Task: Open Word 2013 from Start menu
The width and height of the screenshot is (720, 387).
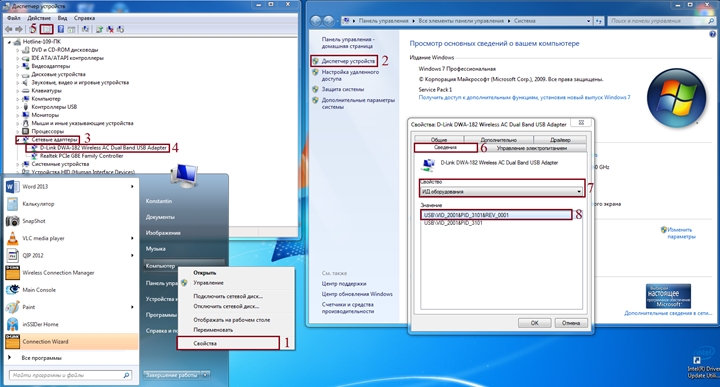Action: click(x=35, y=186)
